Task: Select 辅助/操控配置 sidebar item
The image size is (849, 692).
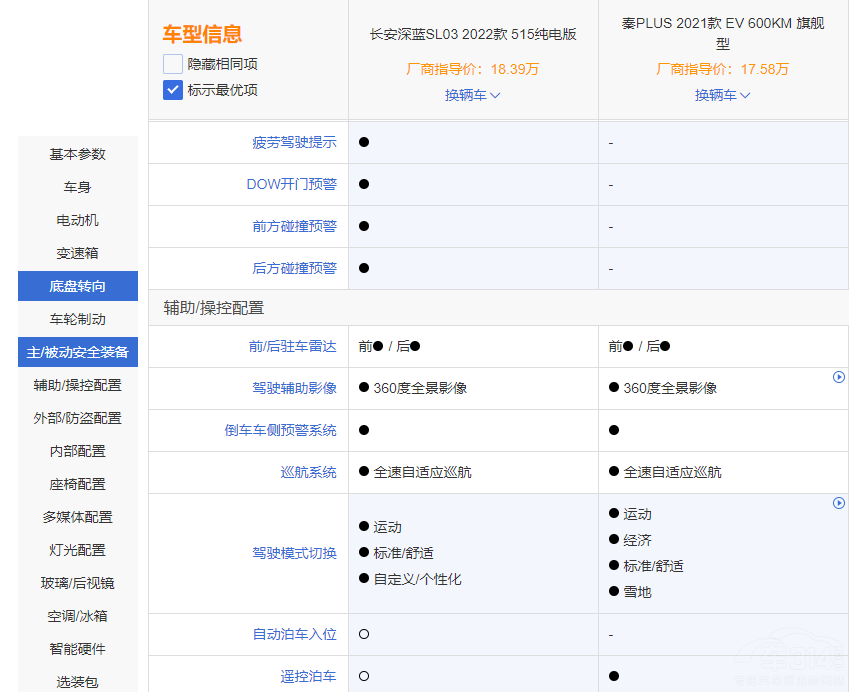Action: click(x=78, y=385)
